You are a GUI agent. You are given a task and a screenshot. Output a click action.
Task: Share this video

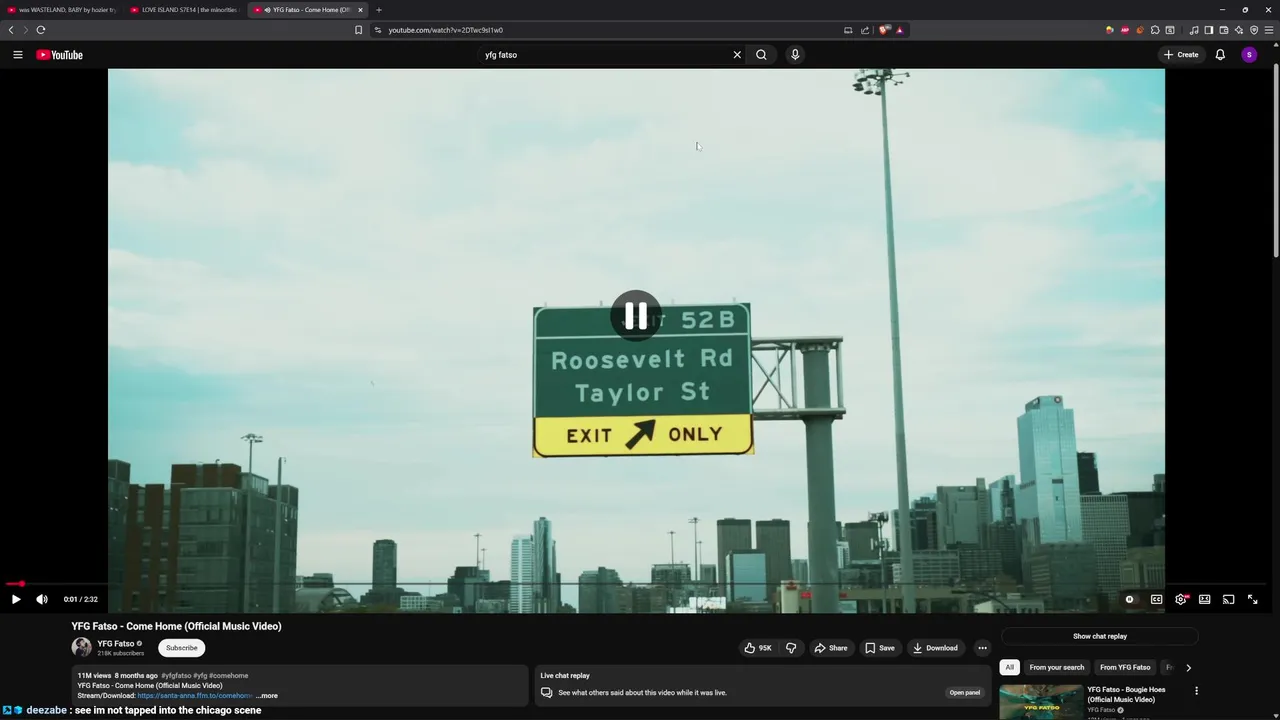coord(831,648)
